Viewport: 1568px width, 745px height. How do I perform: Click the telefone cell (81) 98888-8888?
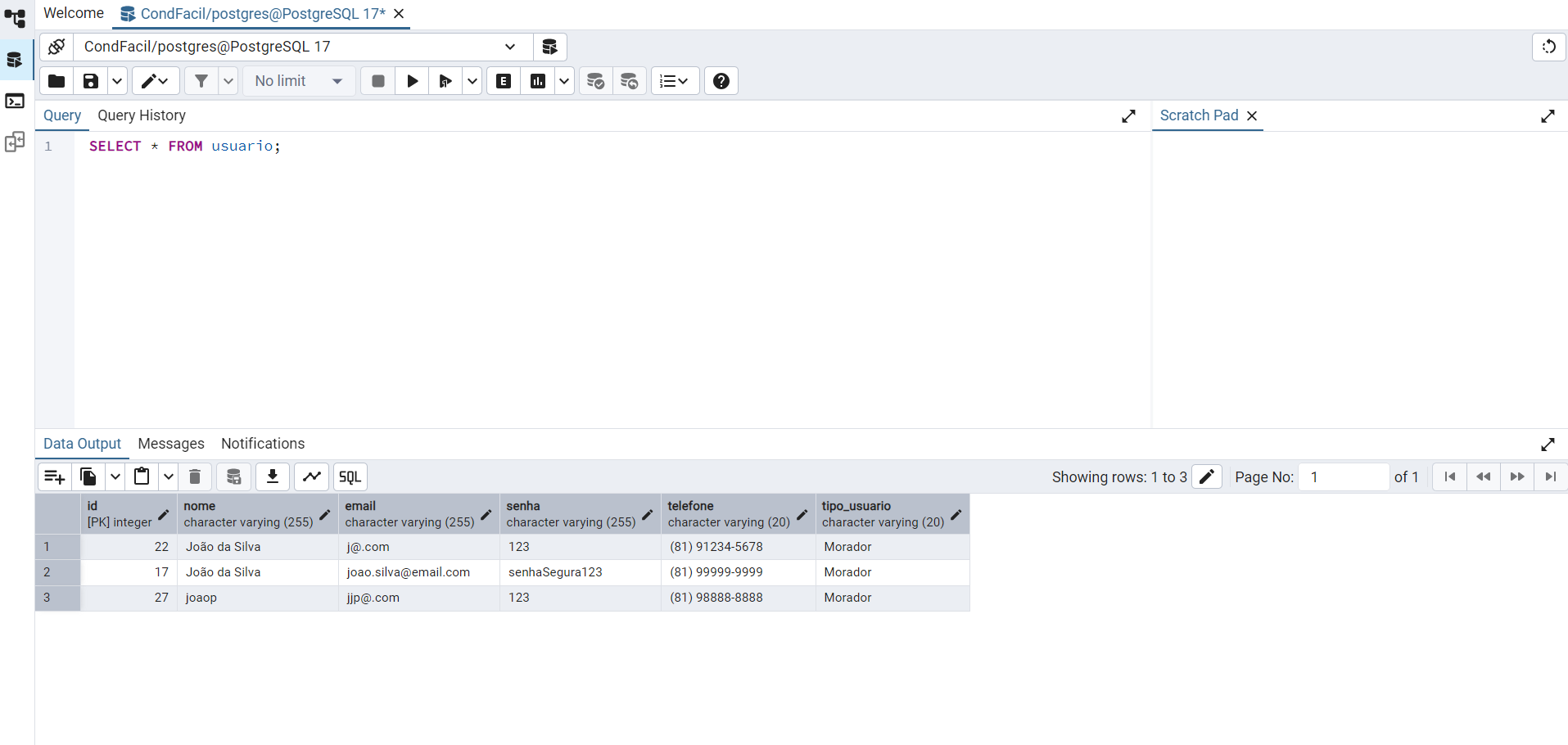[738, 598]
